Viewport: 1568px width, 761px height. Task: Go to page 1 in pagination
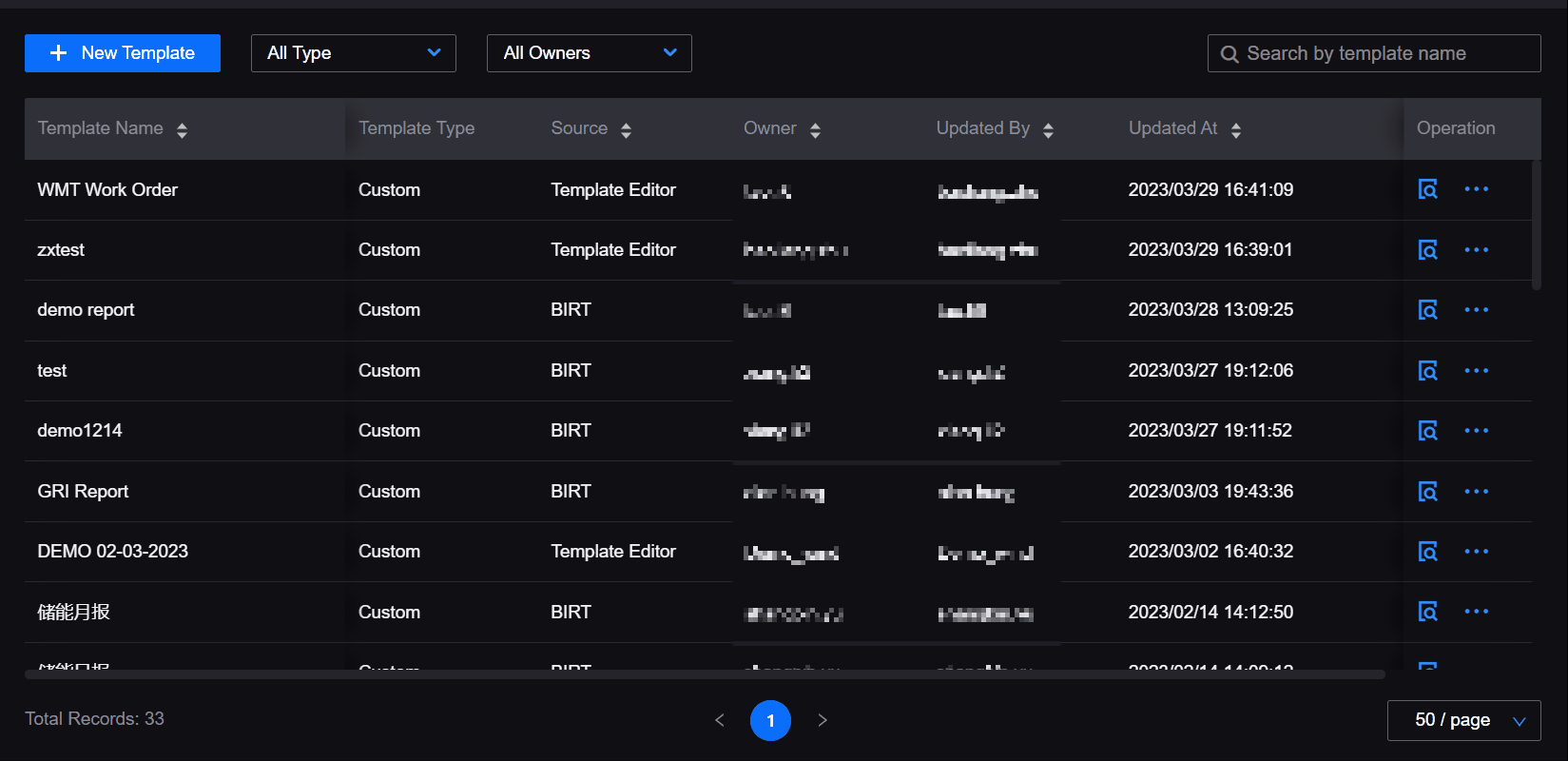pyautogui.click(x=770, y=720)
